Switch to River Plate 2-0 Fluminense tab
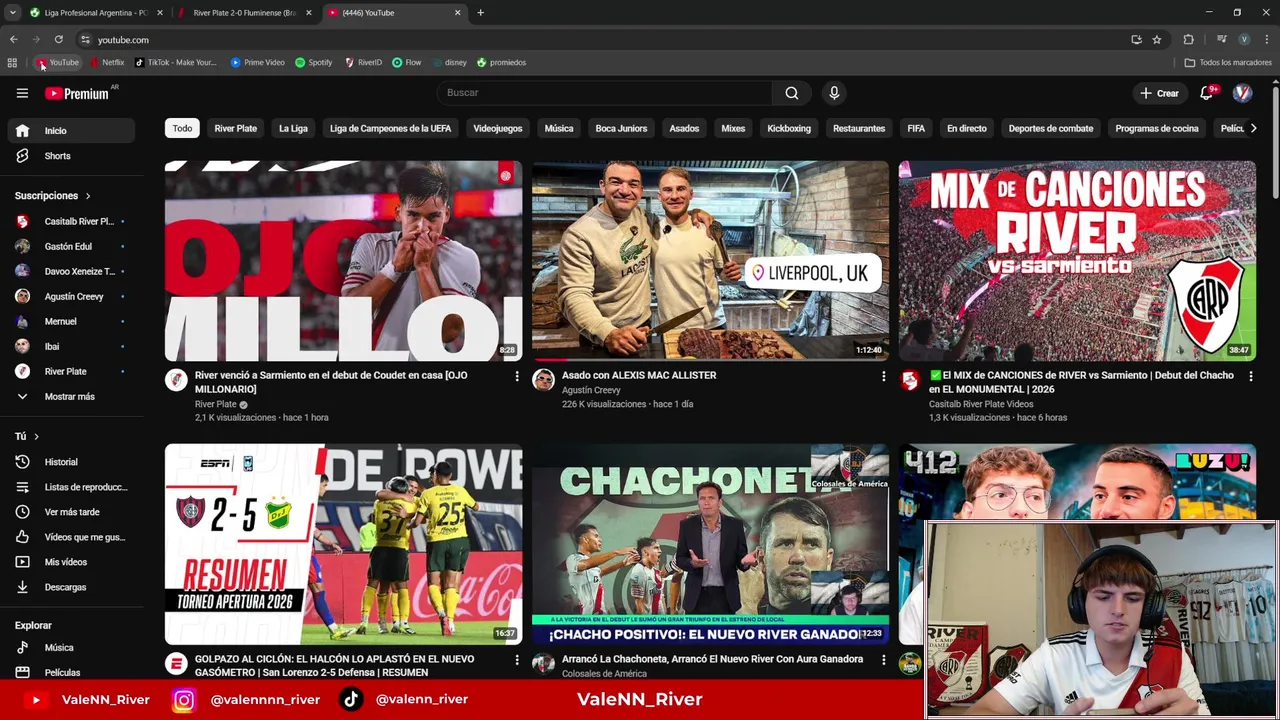The width and height of the screenshot is (1280, 720). coord(244,13)
